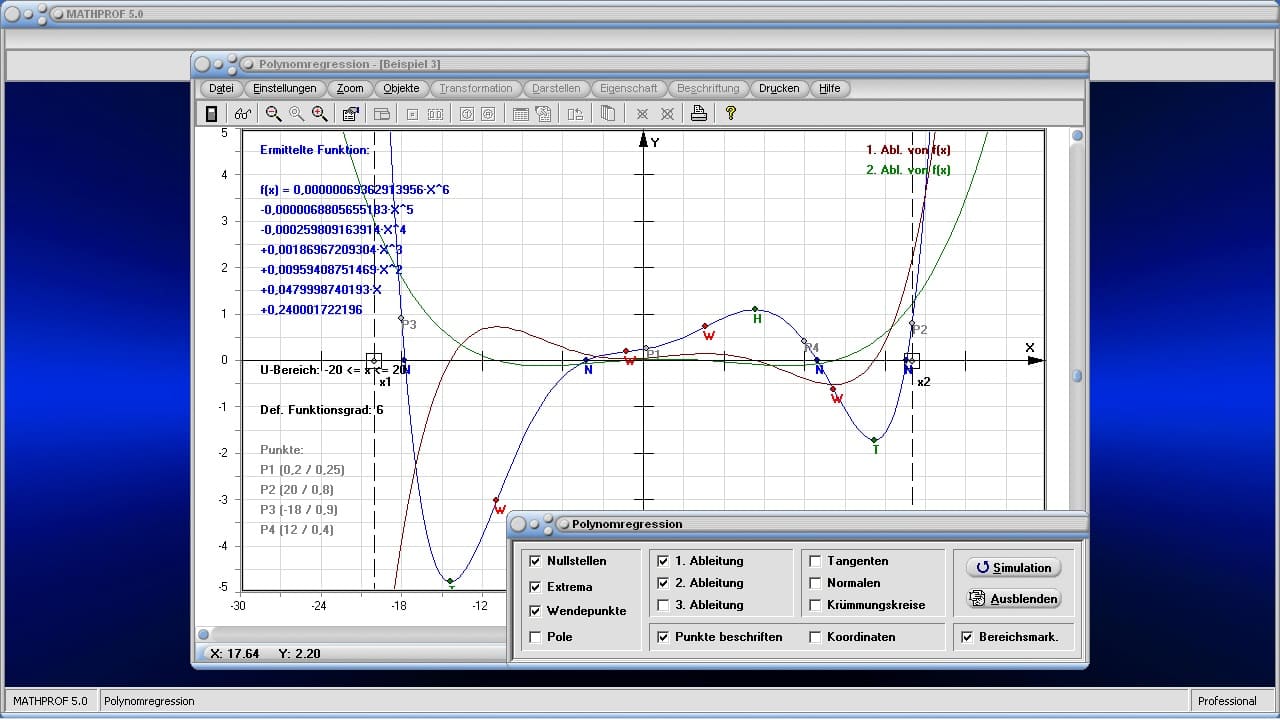Enable the Normalen checkbox

click(x=815, y=583)
